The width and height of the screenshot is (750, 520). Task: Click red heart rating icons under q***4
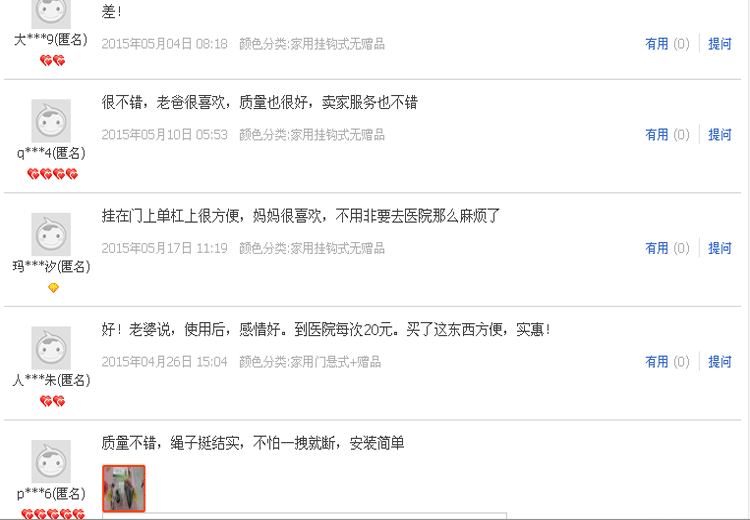coord(53,174)
